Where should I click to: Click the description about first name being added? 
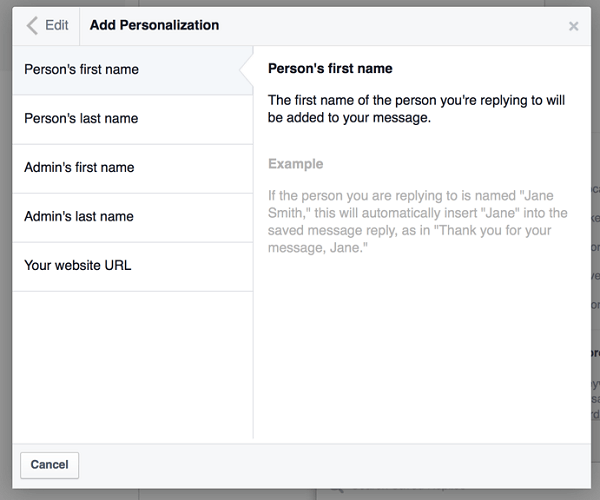[416, 109]
